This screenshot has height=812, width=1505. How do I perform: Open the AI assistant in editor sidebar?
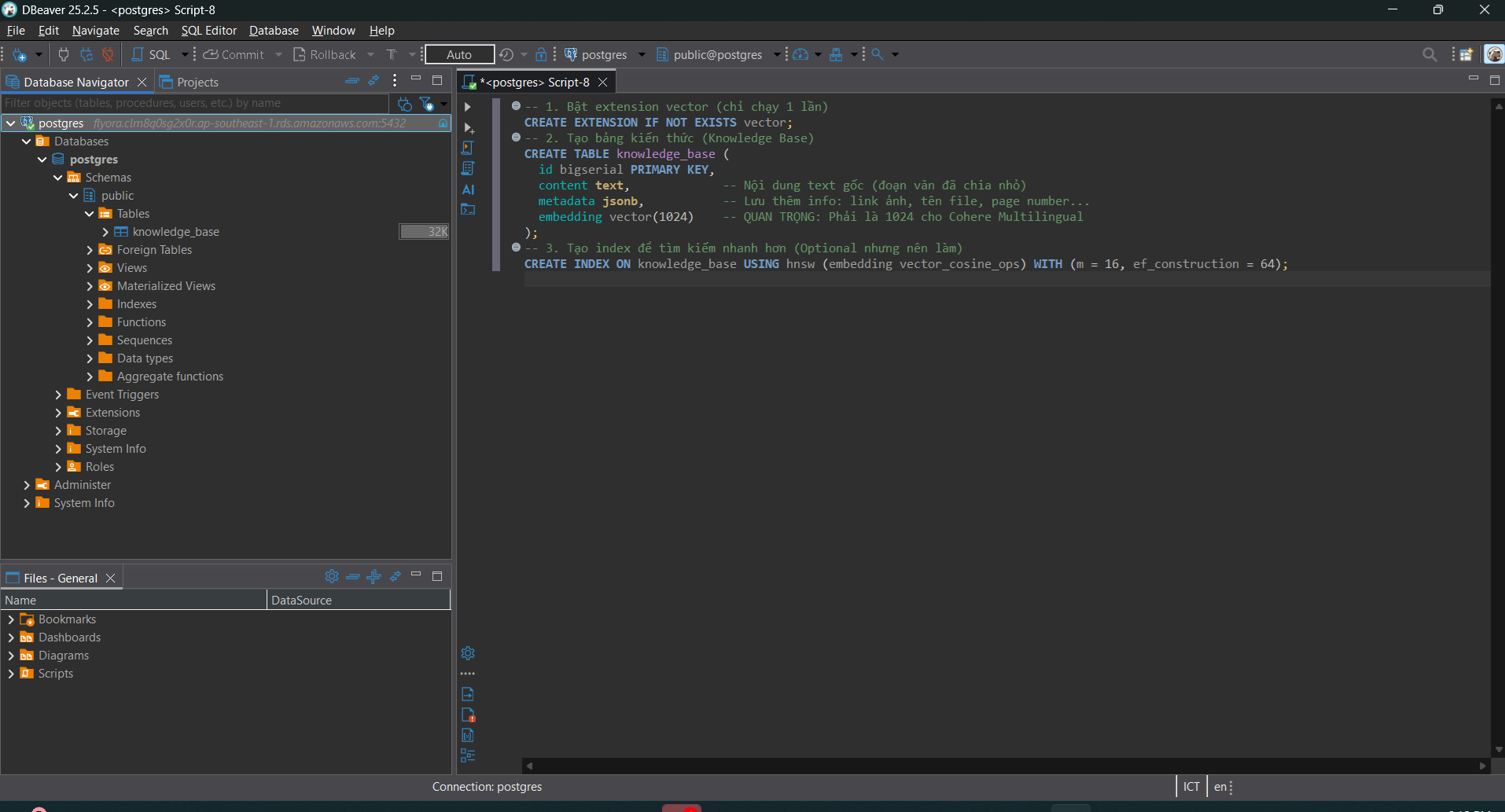pyautogui.click(x=469, y=189)
